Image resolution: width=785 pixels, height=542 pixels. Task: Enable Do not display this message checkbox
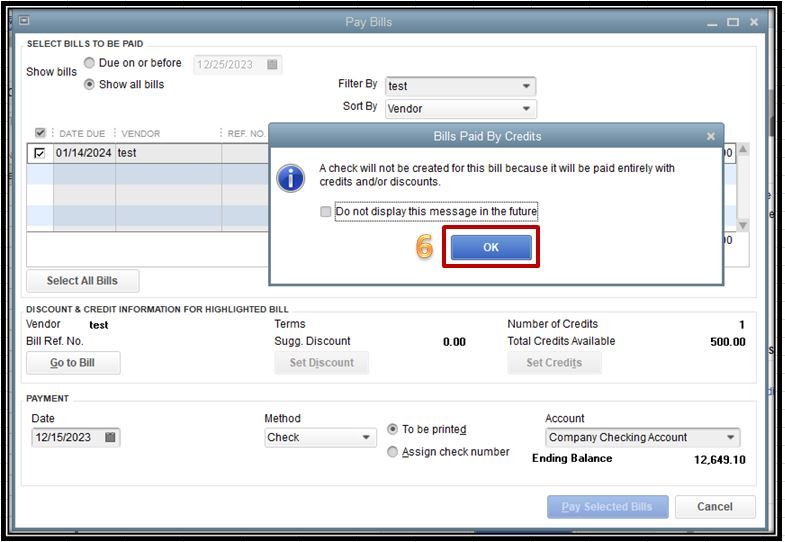tap(325, 211)
